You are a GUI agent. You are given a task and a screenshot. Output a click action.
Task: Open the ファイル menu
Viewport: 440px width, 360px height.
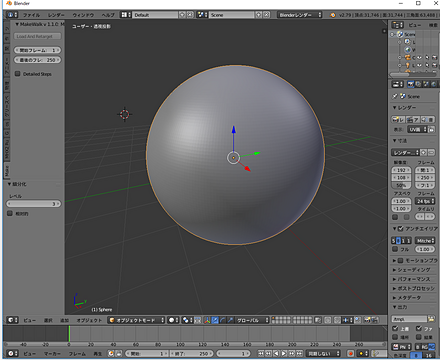pyautogui.click(x=31, y=15)
